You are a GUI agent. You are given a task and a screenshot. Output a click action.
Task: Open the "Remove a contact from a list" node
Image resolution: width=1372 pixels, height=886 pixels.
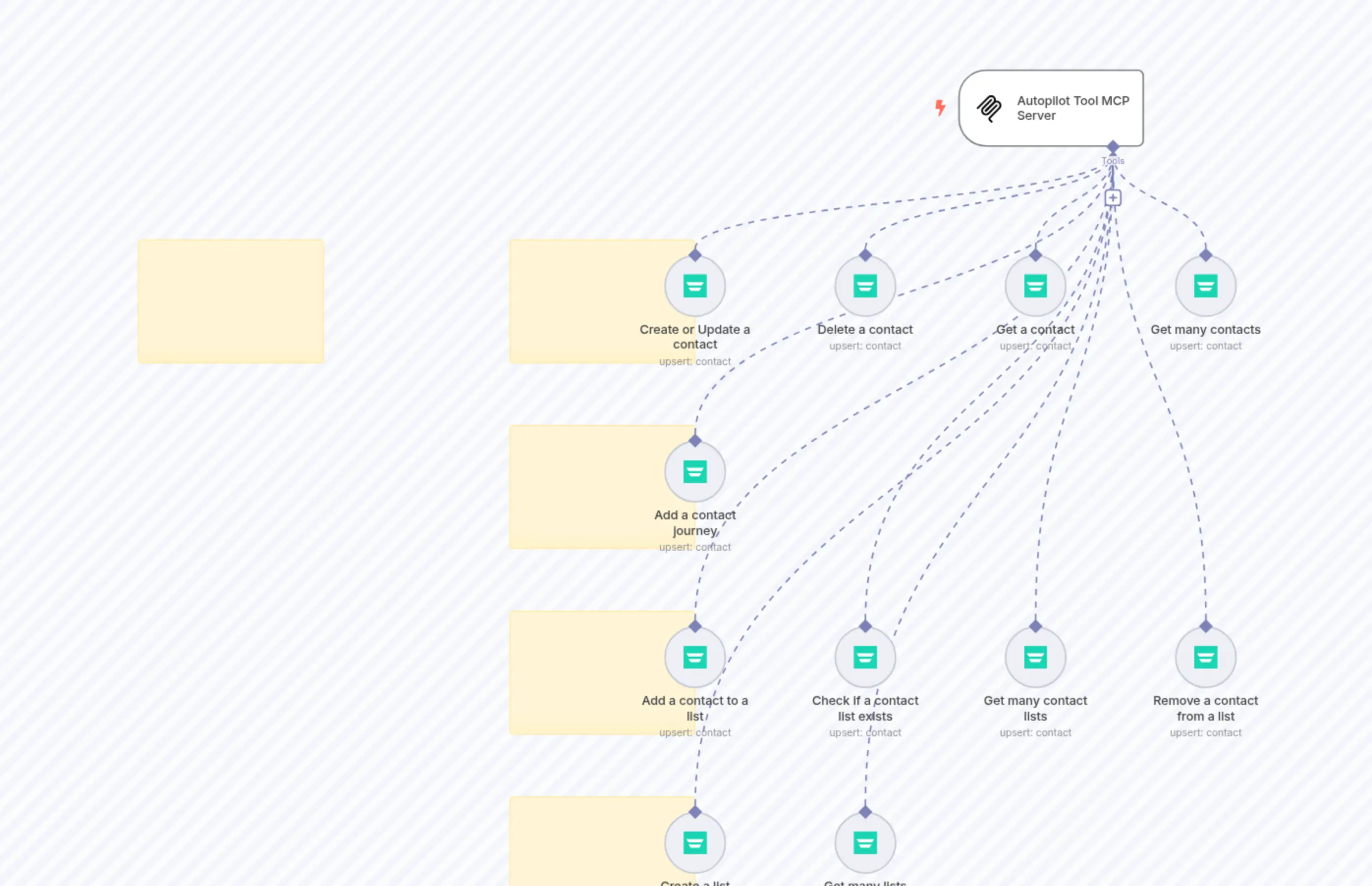coord(1205,657)
